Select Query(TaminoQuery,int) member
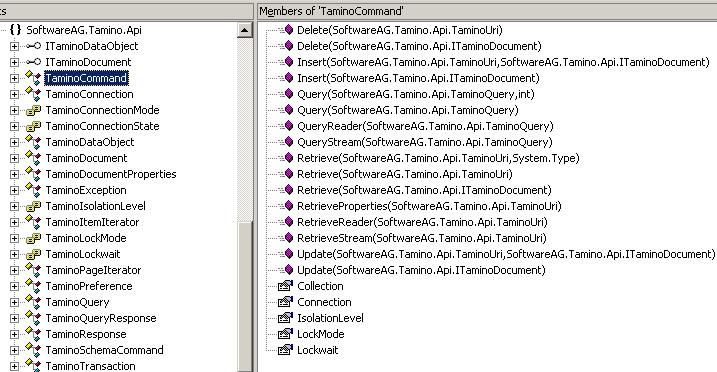This screenshot has height=372, width=717. [x=416, y=94]
